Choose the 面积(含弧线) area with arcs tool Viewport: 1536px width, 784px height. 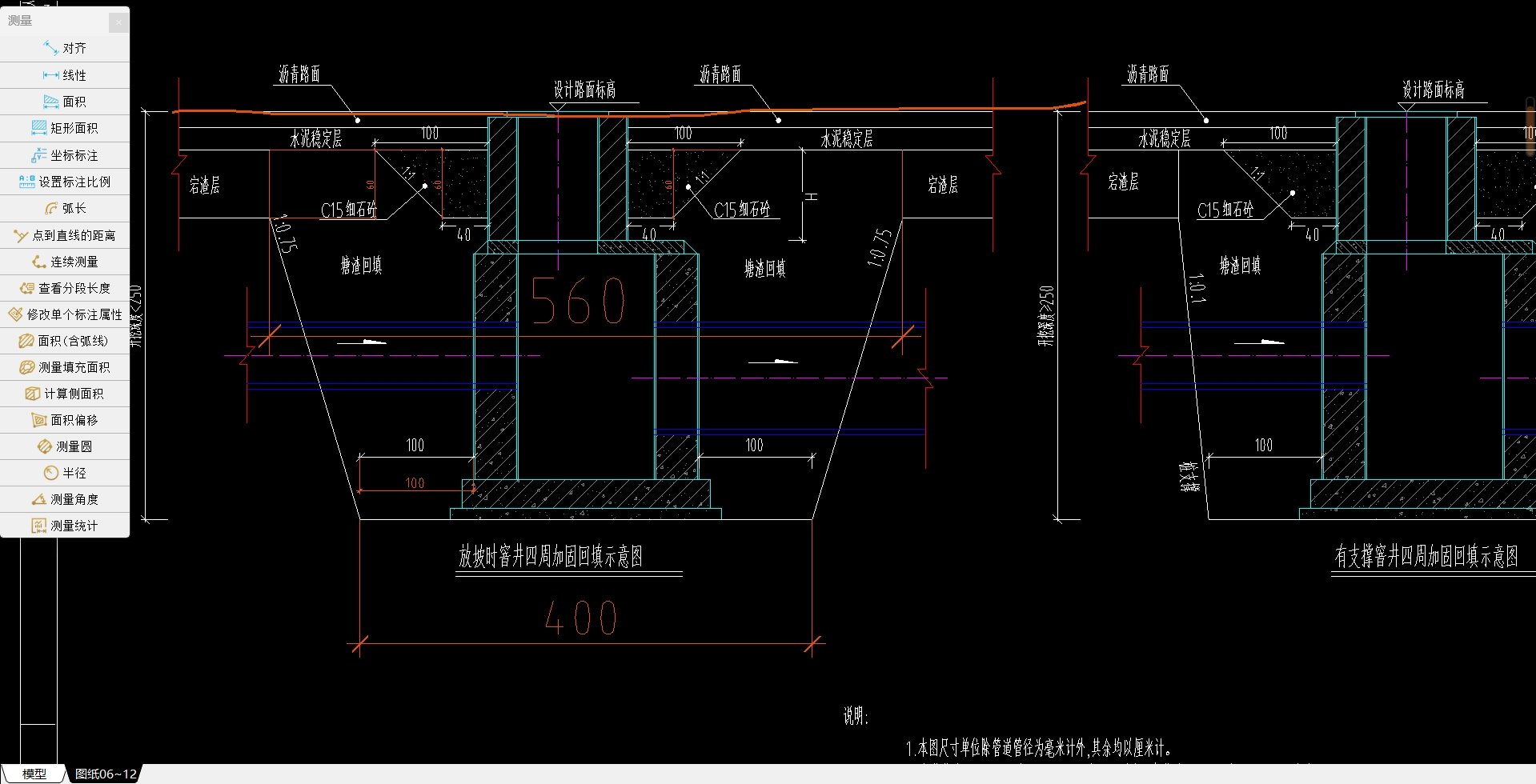pyautogui.click(x=65, y=341)
